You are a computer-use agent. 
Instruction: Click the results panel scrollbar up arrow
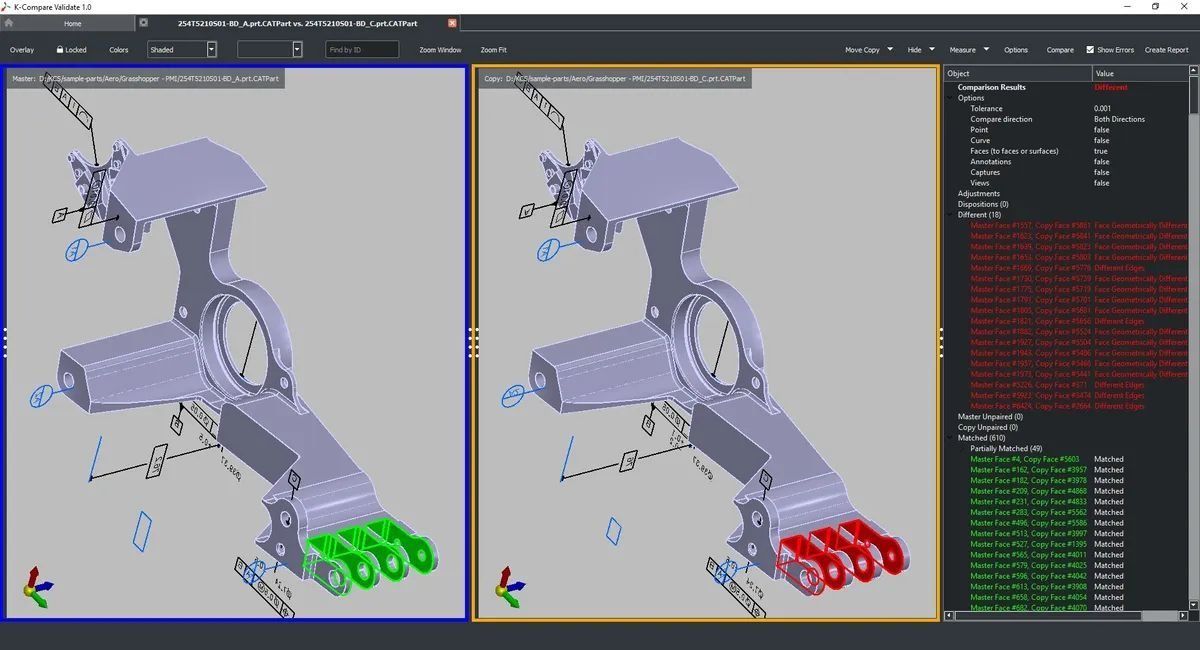1194,71
